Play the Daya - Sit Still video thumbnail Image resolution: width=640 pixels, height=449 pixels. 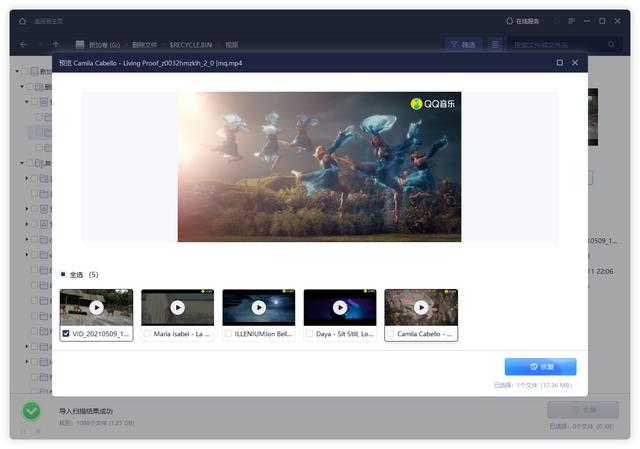[x=340, y=307]
